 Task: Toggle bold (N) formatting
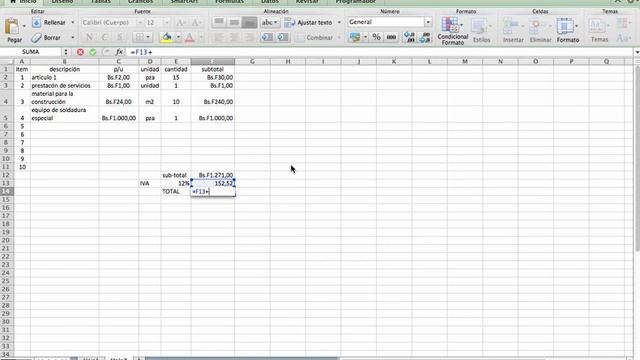coord(89,38)
